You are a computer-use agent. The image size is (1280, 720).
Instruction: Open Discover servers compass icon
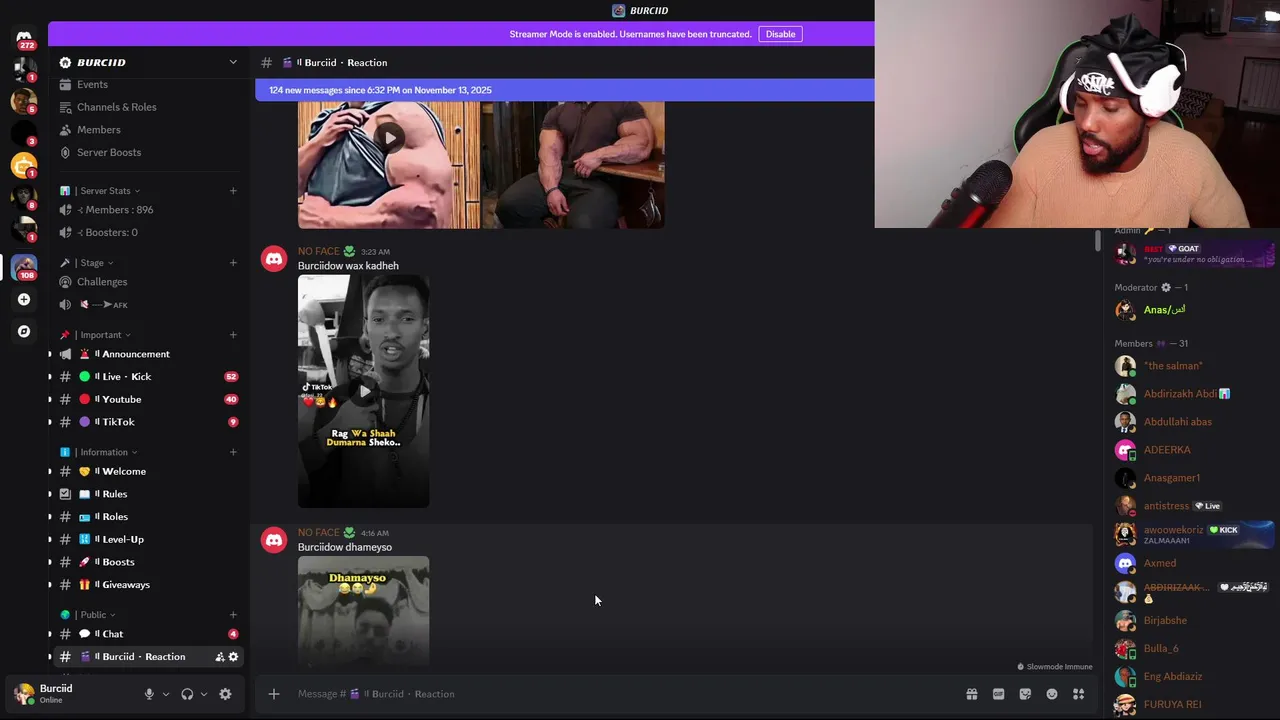click(24, 331)
